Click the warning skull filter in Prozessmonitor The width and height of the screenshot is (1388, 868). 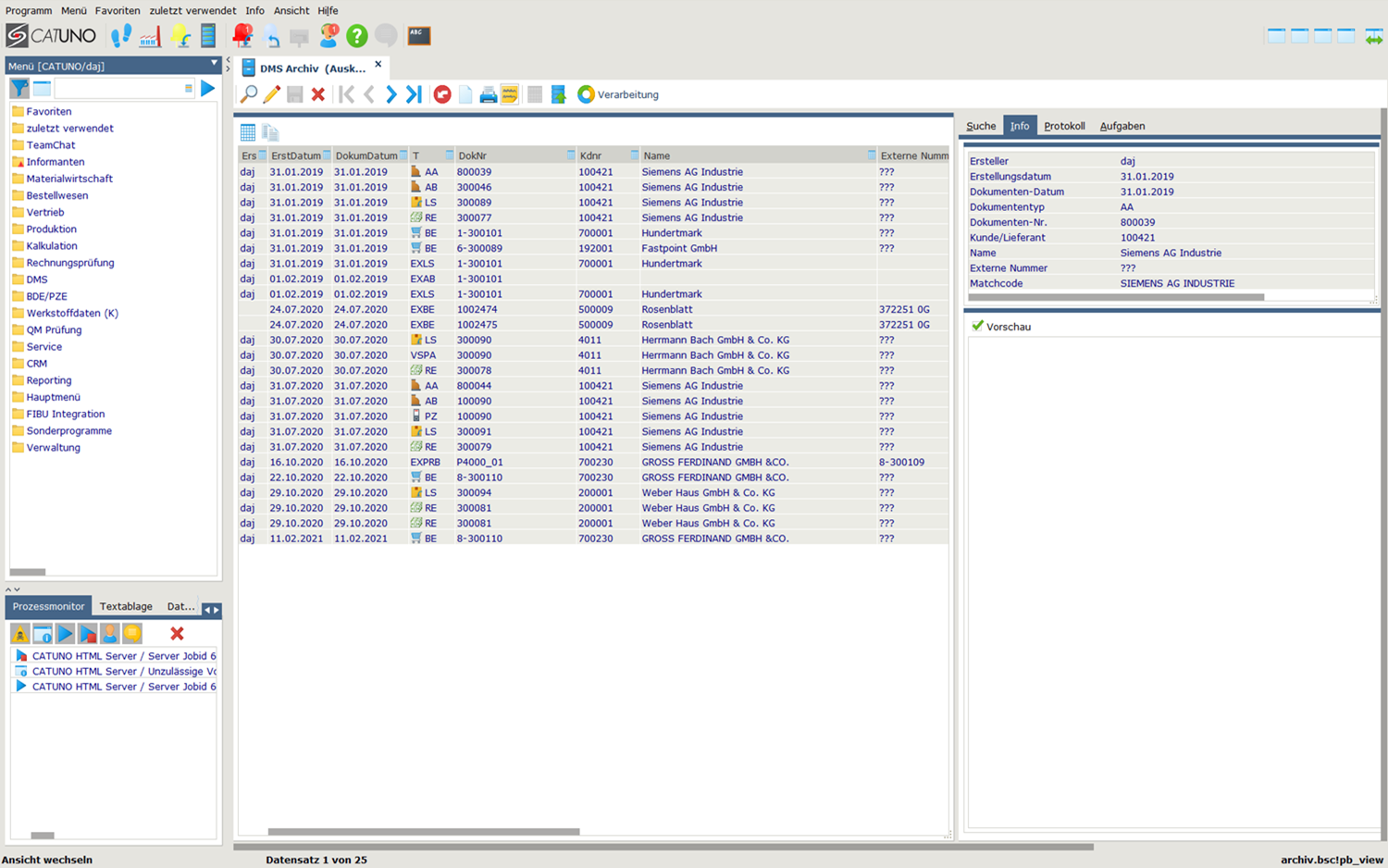tap(20, 634)
